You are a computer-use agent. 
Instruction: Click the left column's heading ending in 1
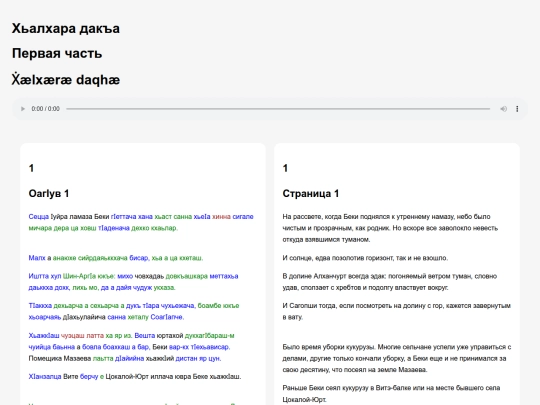(x=49, y=194)
